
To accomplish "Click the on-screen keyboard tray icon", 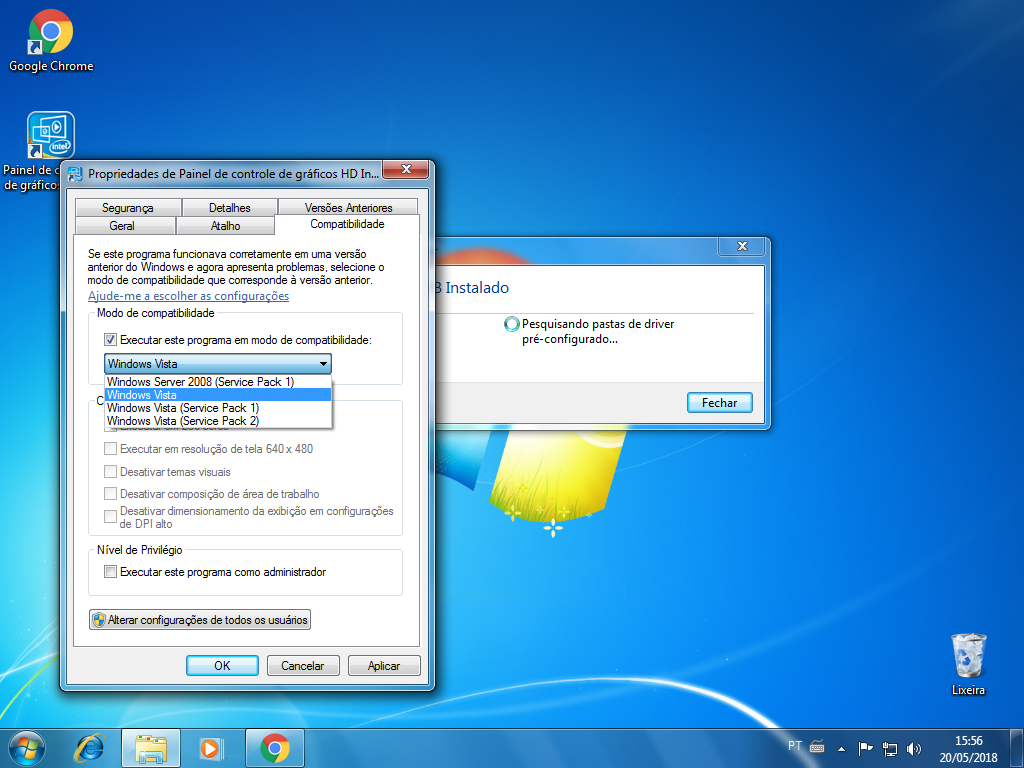I will tap(817, 746).
